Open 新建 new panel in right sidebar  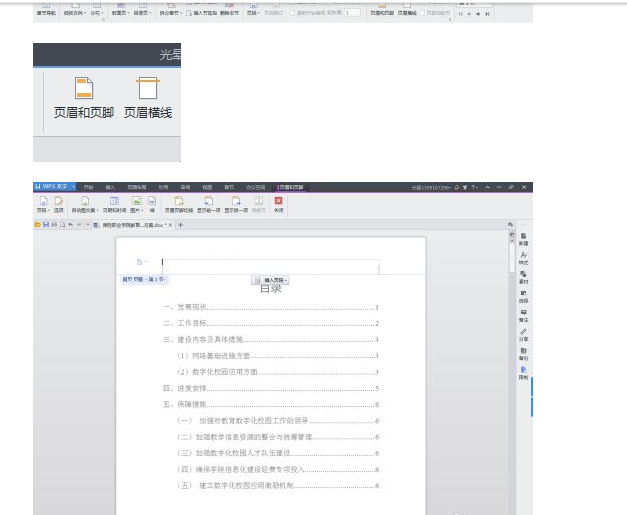click(x=523, y=239)
